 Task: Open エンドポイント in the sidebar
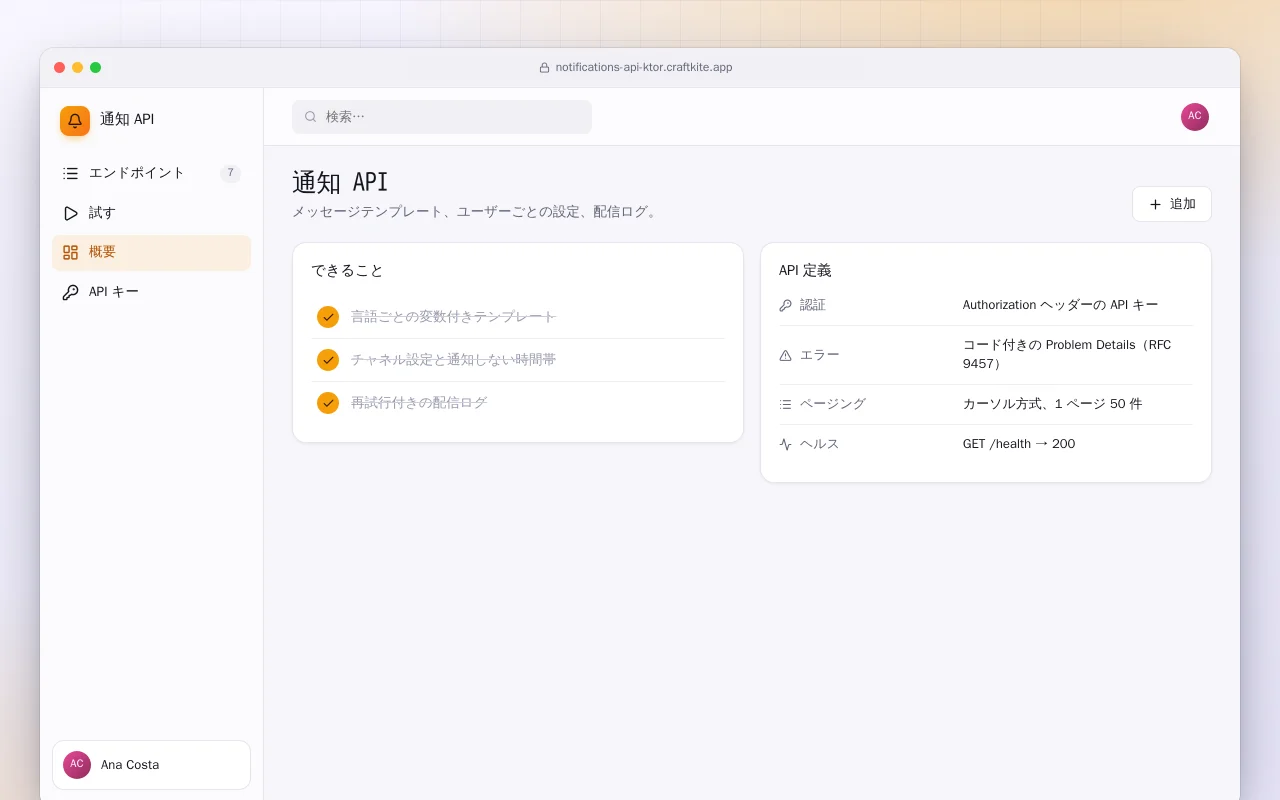point(151,173)
